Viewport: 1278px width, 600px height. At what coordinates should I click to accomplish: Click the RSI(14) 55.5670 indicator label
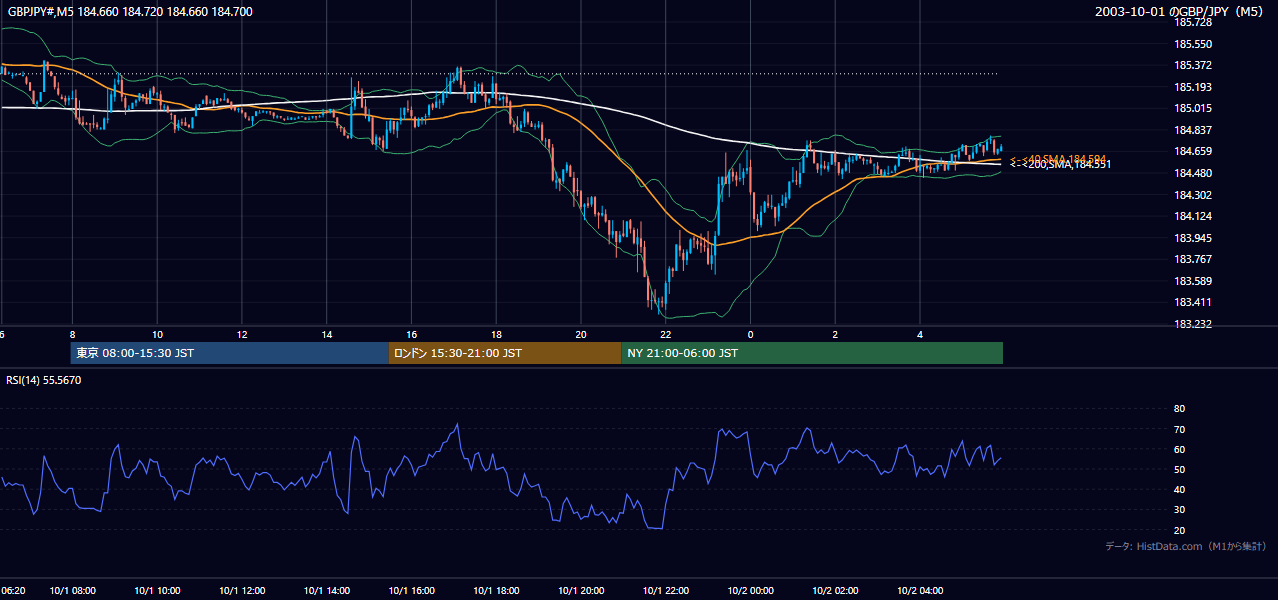44,380
